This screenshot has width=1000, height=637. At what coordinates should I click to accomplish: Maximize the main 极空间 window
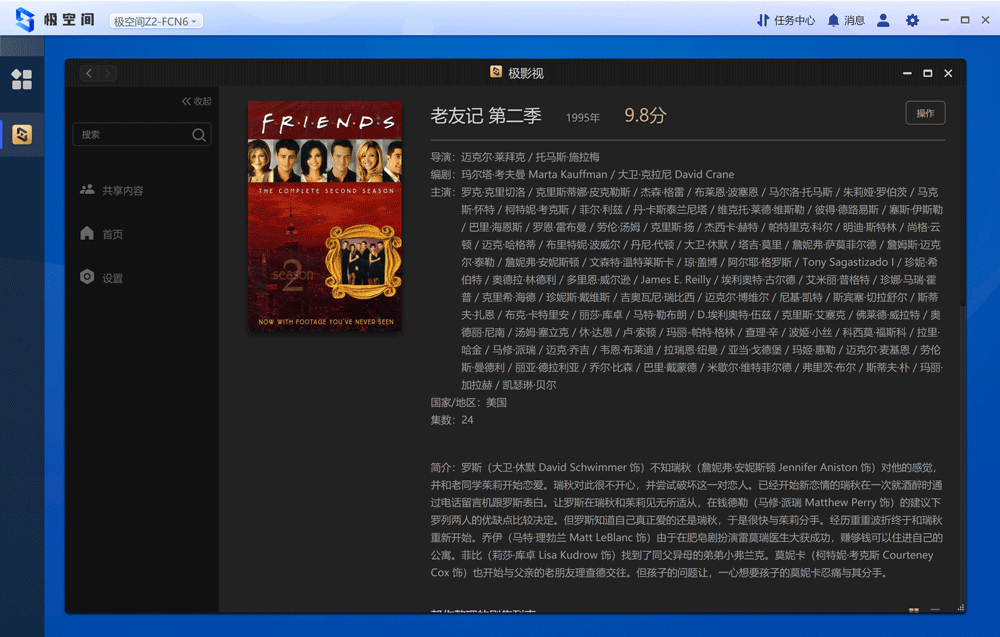(965, 20)
